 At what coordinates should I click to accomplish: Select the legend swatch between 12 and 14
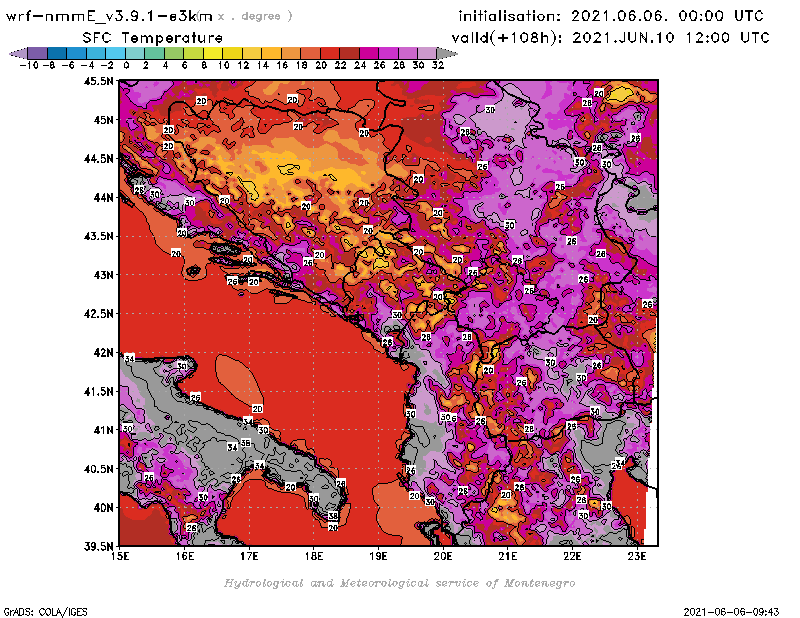[x=252, y=53]
